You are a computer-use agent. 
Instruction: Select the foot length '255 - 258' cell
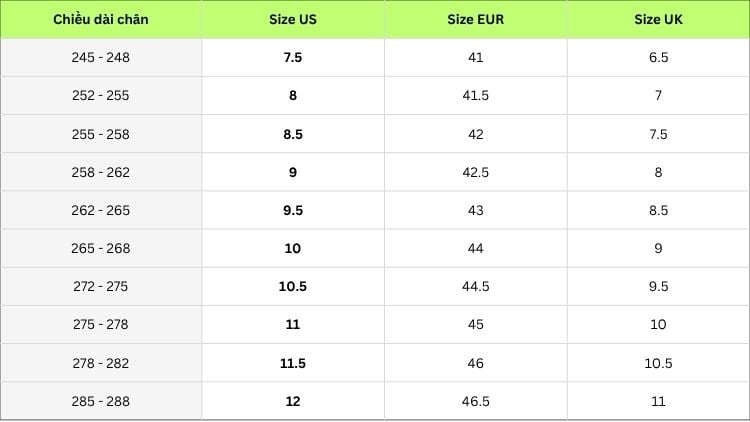pos(101,134)
